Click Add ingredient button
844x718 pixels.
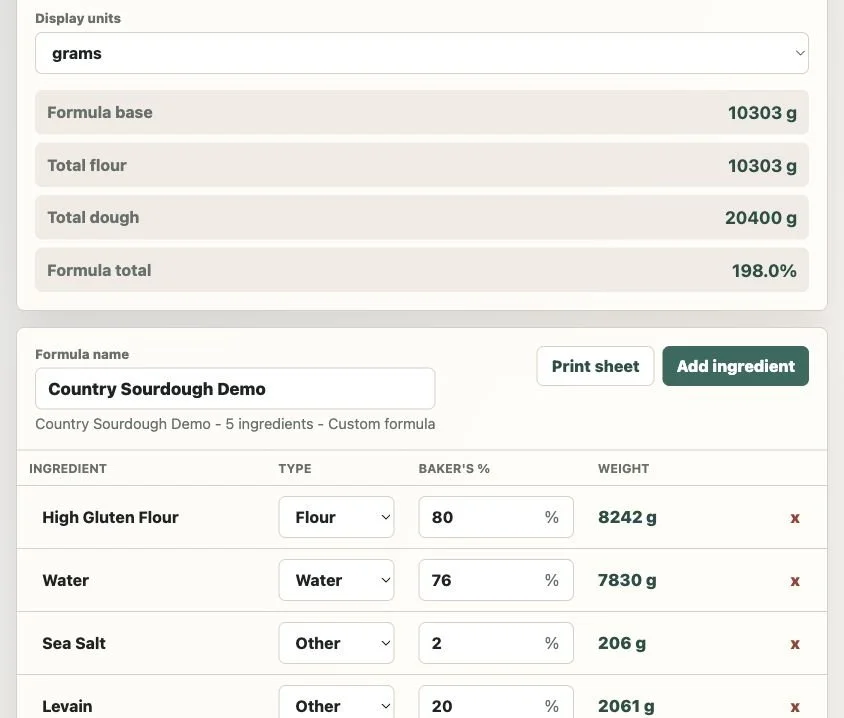click(735, 366)
